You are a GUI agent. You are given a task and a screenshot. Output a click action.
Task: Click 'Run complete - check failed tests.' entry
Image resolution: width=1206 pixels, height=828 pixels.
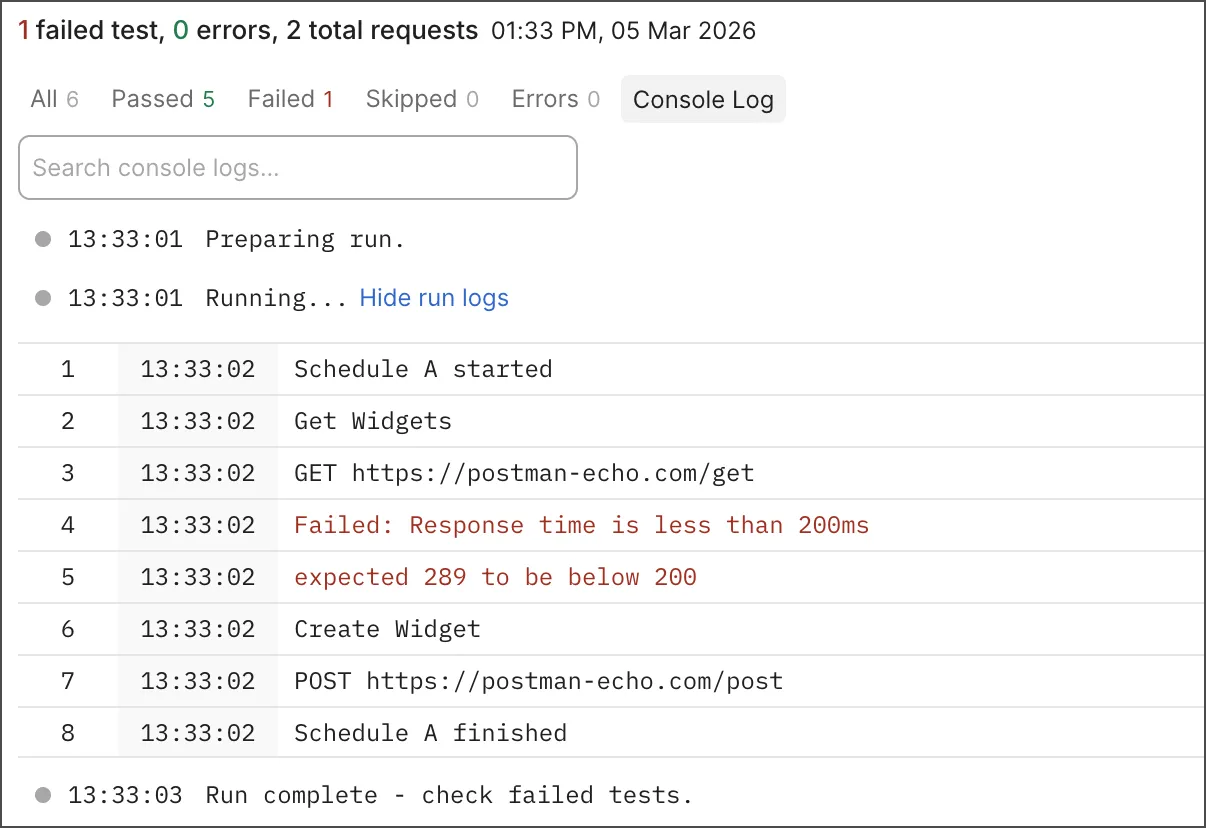(x=449, y=796)
